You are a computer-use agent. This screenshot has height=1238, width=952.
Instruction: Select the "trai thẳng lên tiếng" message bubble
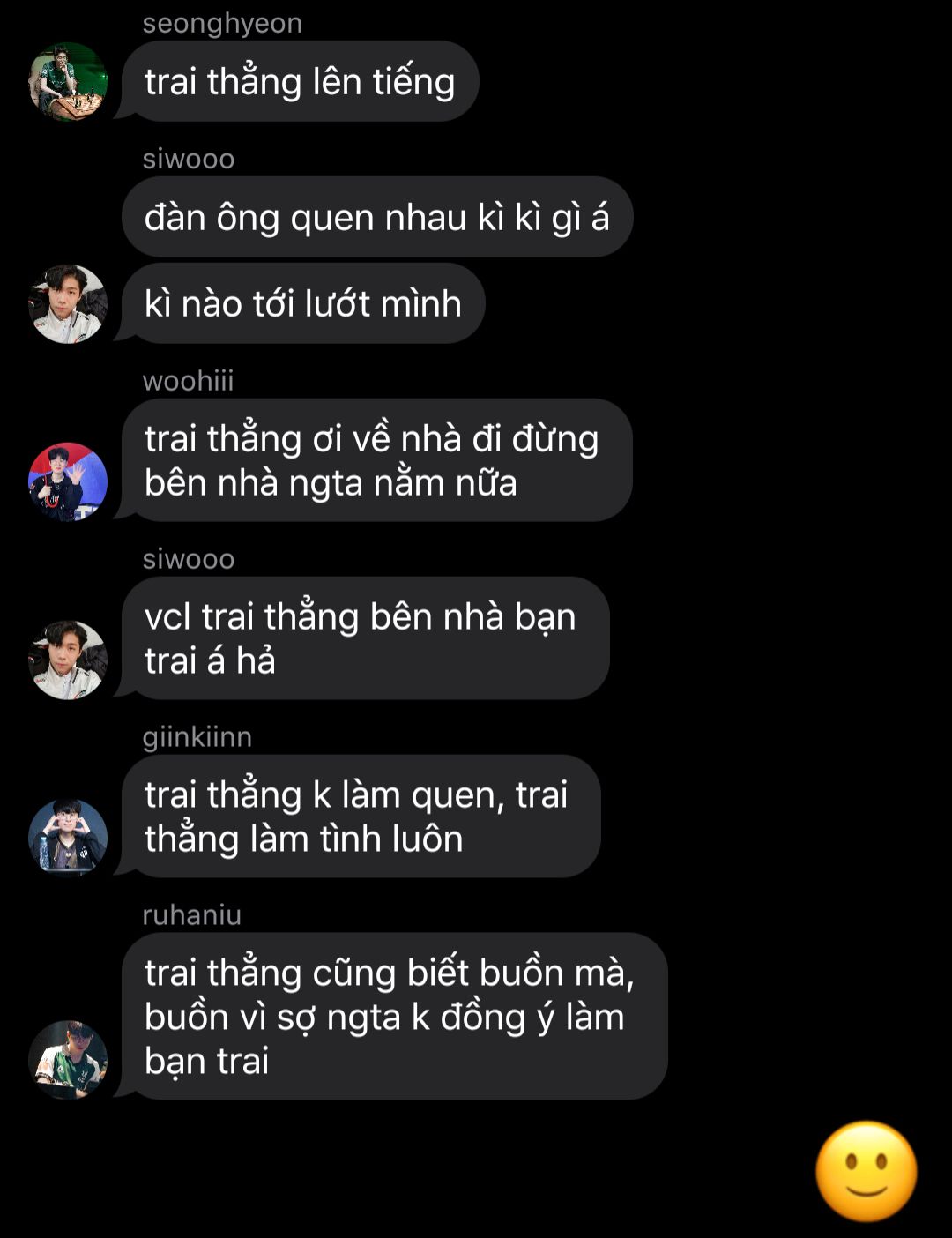coord(300,81)
